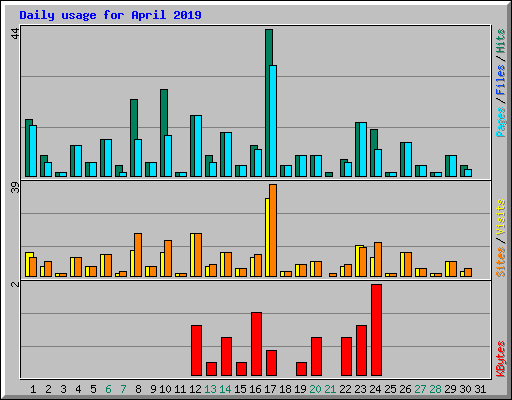Click the day 31 label on the x-axis
The height and width of the screenshot is (400, 512).
point(480,389)
